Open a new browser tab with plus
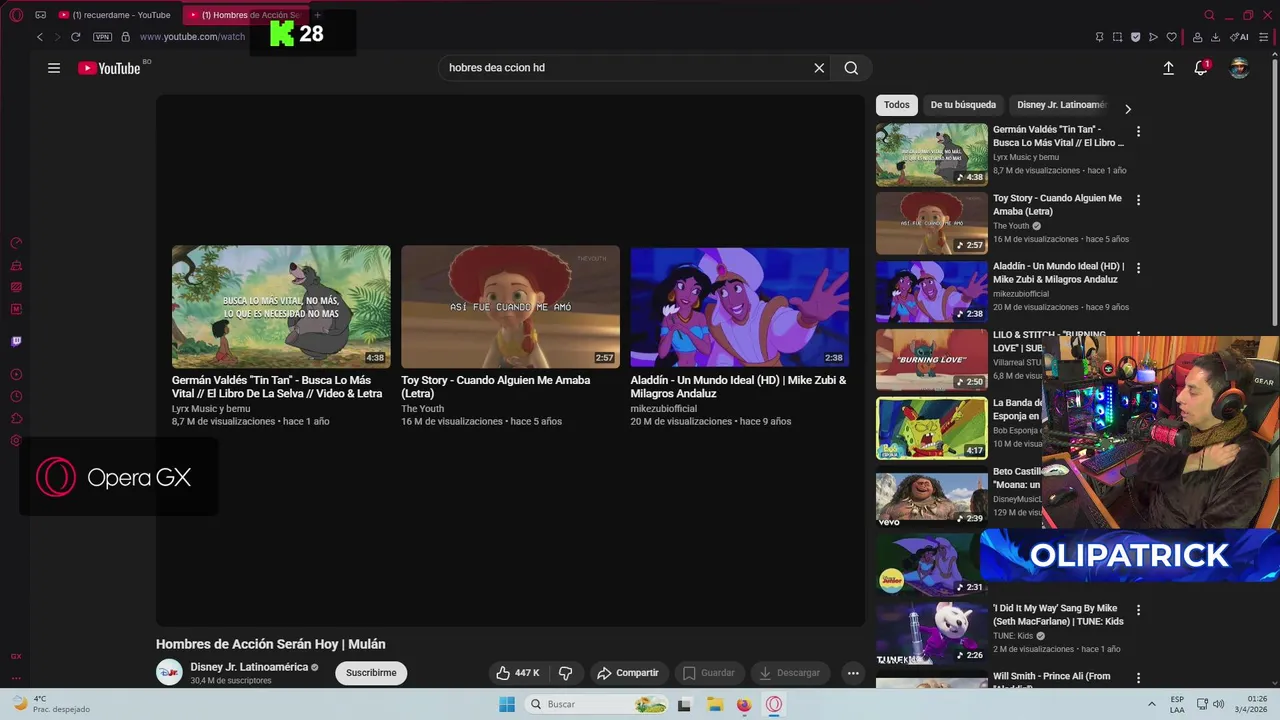This screenshot has width=1280, height=720. pyautogui.click(x=317, y=15)
